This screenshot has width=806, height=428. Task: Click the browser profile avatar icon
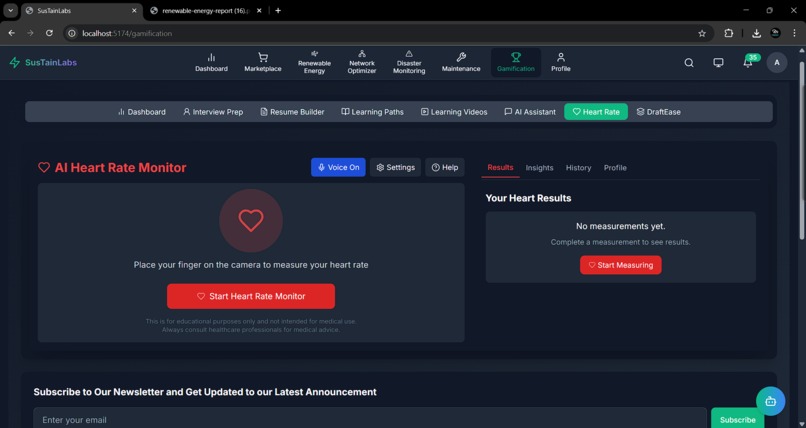tap(775, 33)
